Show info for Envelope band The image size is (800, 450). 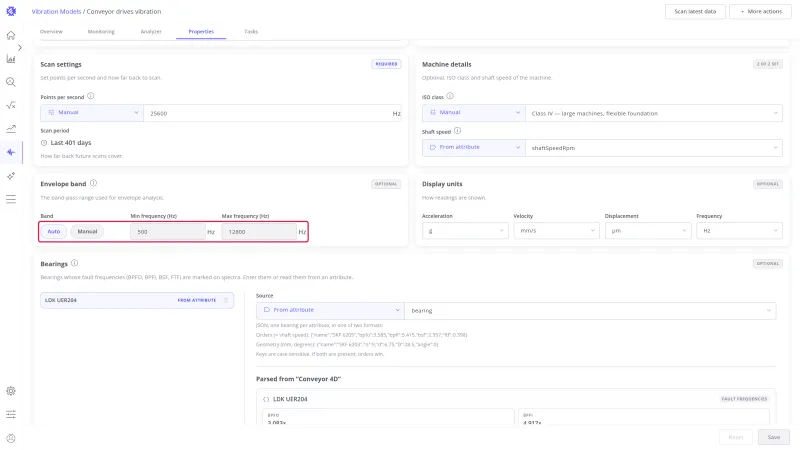pos(93,183)
